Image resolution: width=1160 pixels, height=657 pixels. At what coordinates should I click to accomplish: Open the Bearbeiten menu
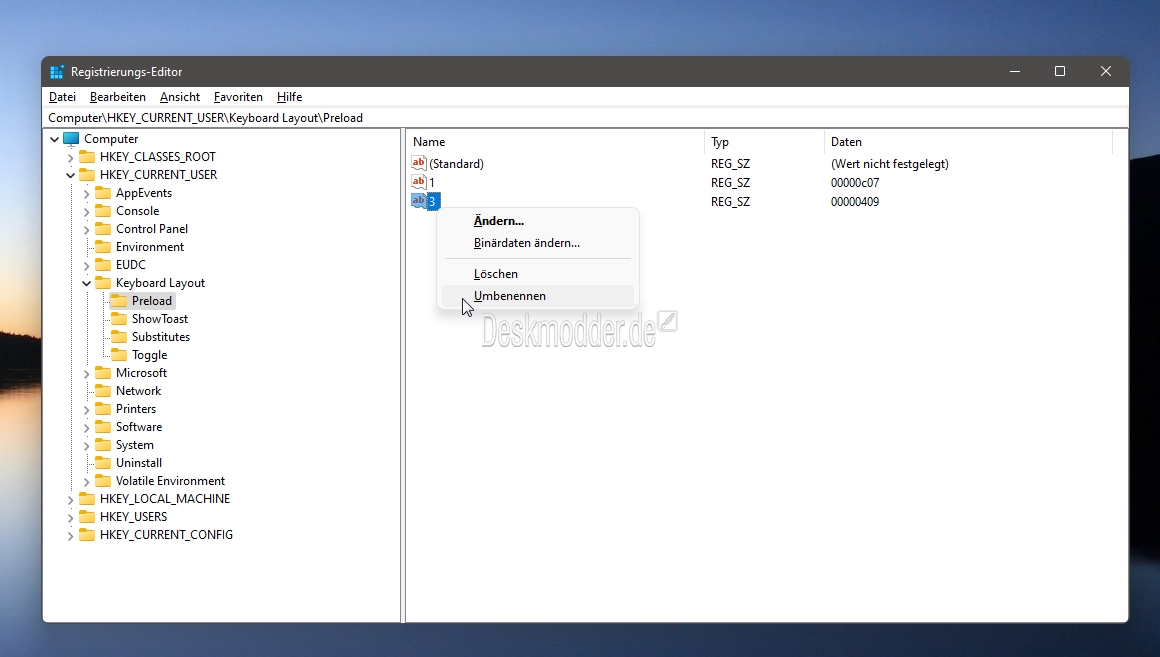pos(118,97)
